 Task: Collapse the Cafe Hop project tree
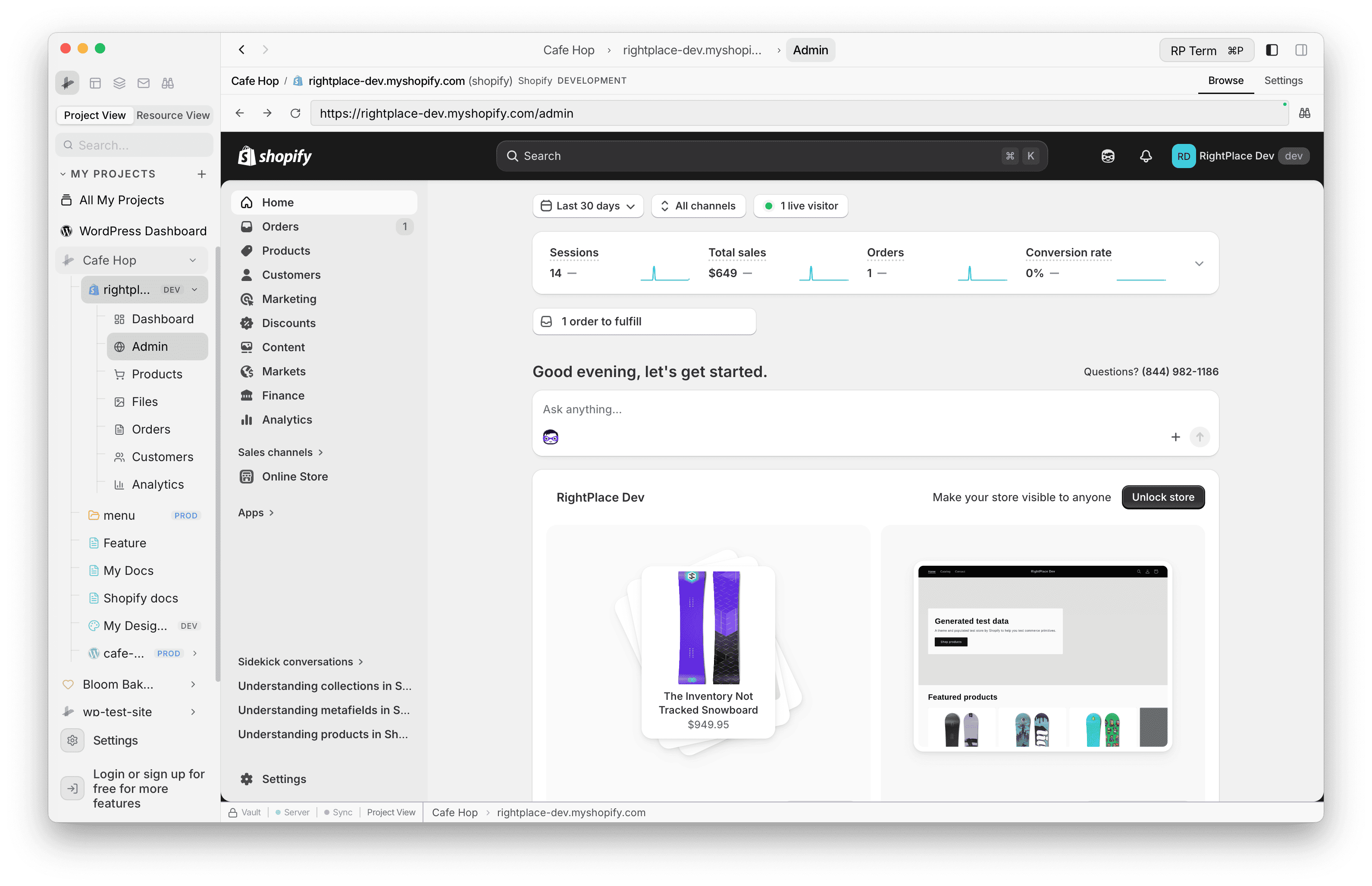point(192,260)
